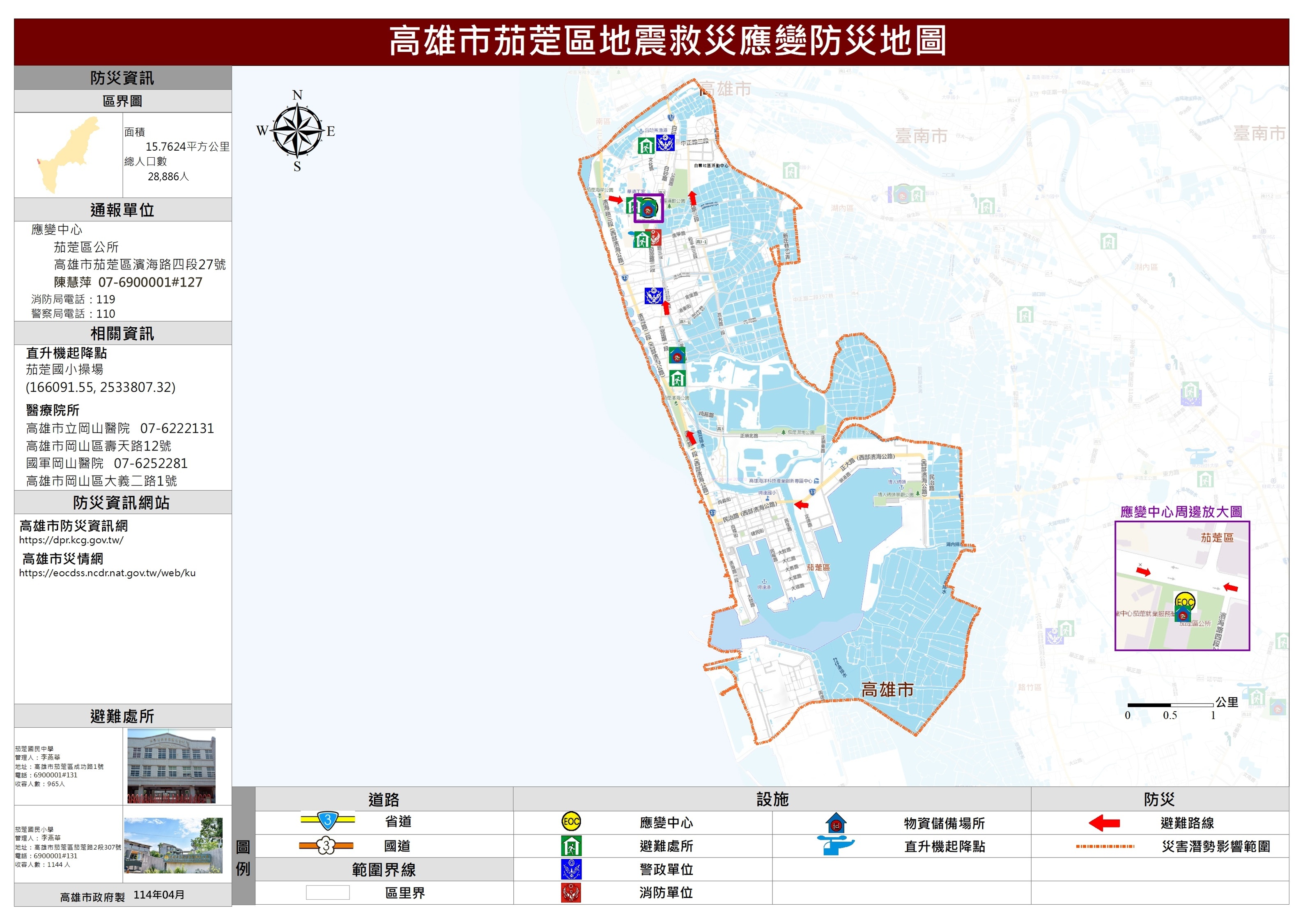Click the police unit legend icon

(571, 869)
